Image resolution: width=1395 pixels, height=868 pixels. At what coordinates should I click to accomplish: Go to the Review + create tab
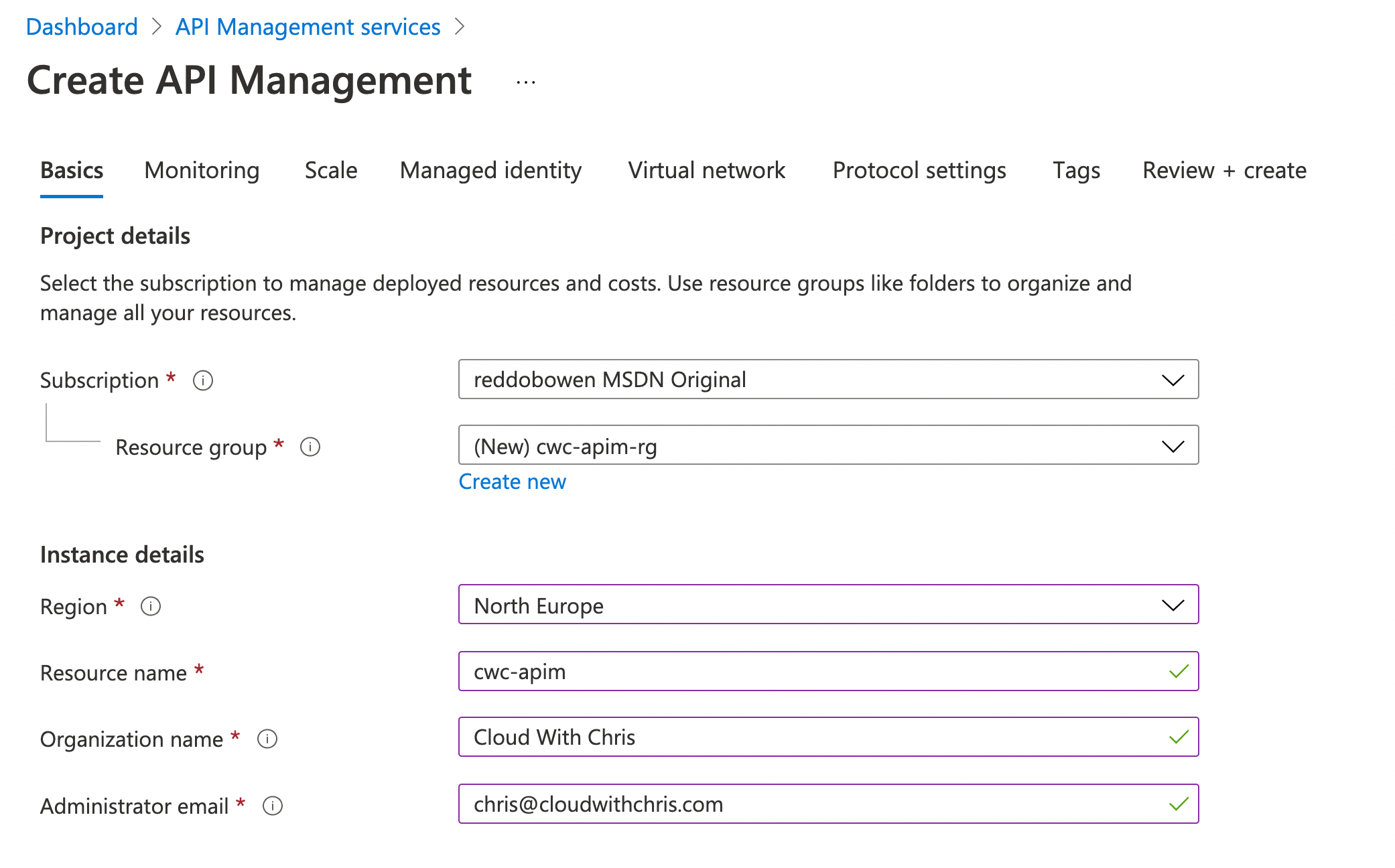[x=1223, y=171]
